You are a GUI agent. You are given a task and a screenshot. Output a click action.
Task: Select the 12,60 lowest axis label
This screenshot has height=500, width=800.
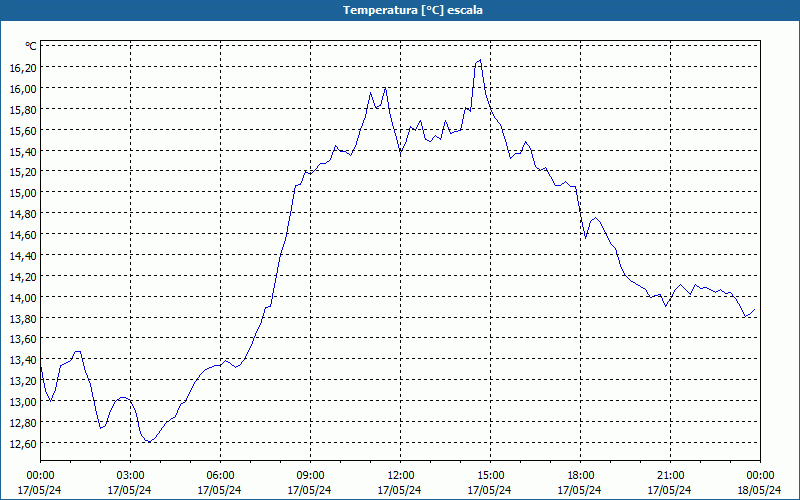coord(23,443)
